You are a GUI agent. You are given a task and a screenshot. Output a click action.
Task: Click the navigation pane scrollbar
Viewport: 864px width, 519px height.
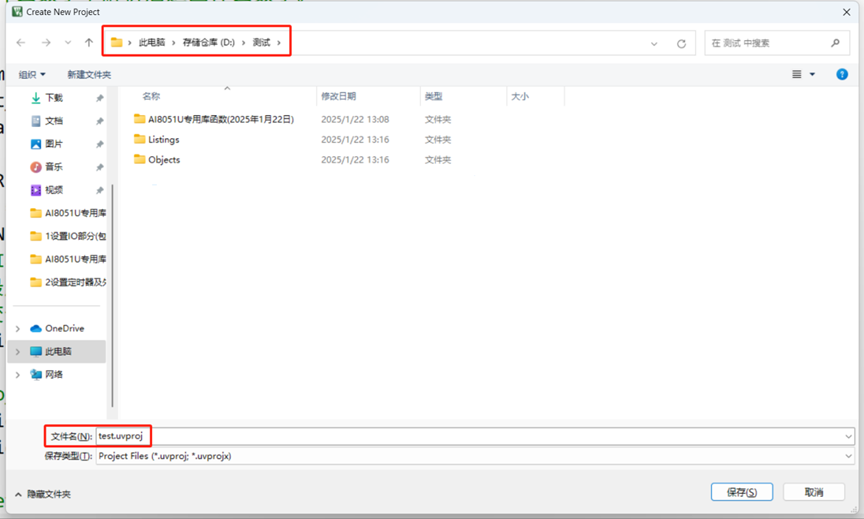112,295
